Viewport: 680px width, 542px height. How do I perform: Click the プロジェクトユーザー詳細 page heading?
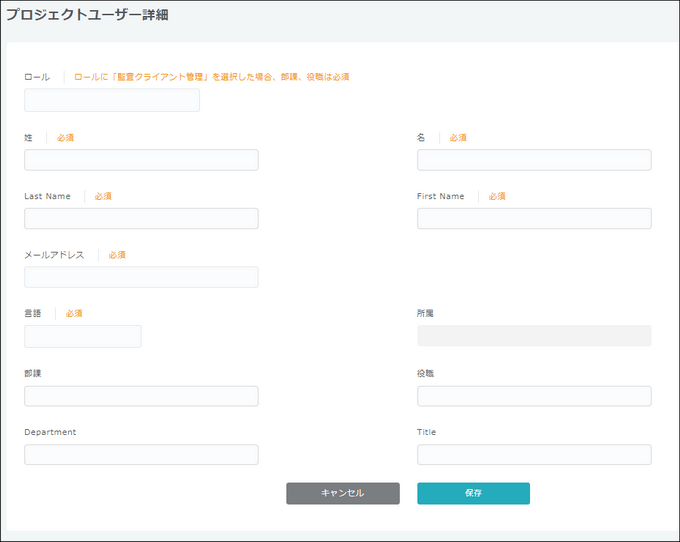pos(75,14)
